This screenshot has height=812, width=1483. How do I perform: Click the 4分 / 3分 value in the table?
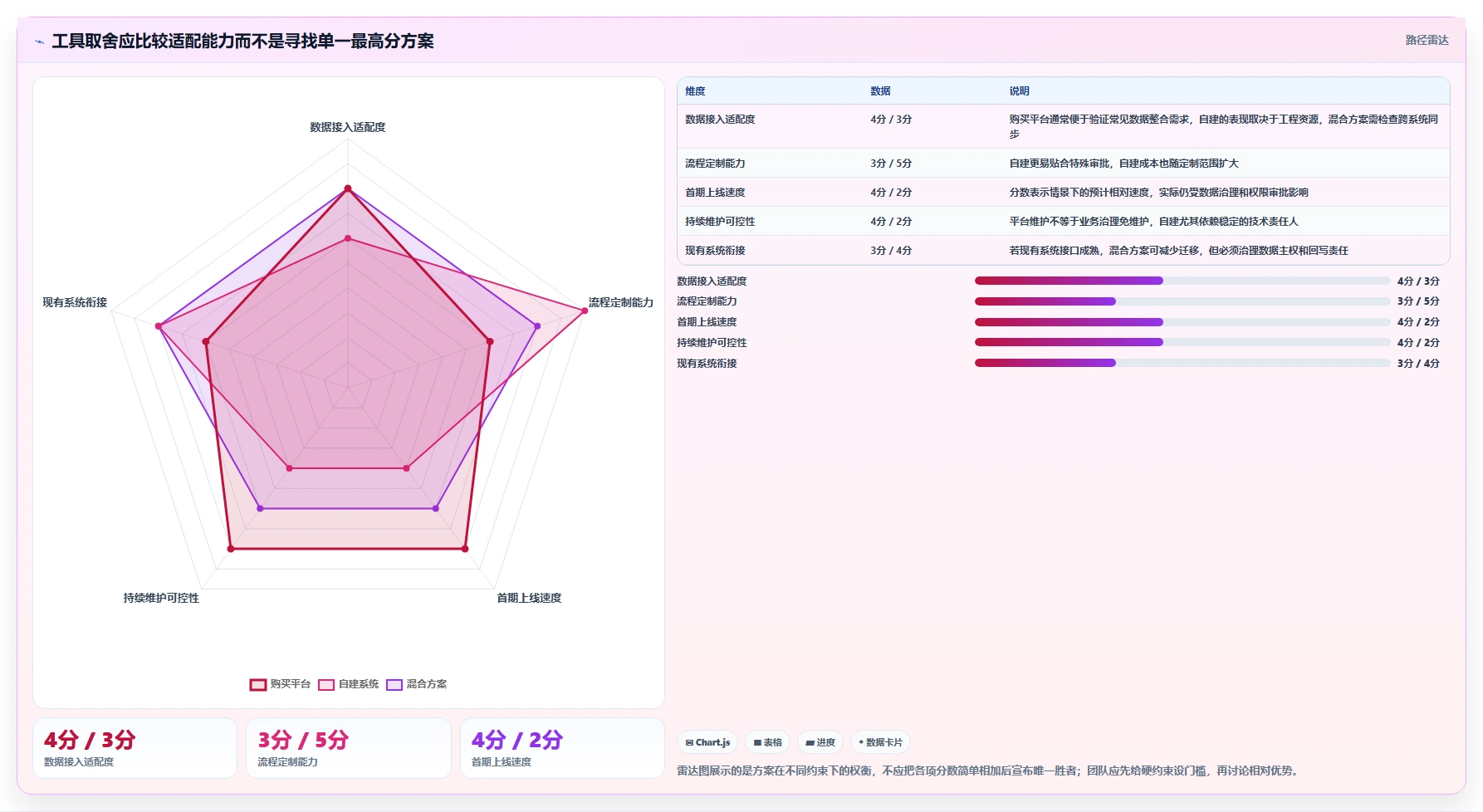click(891, 120)
